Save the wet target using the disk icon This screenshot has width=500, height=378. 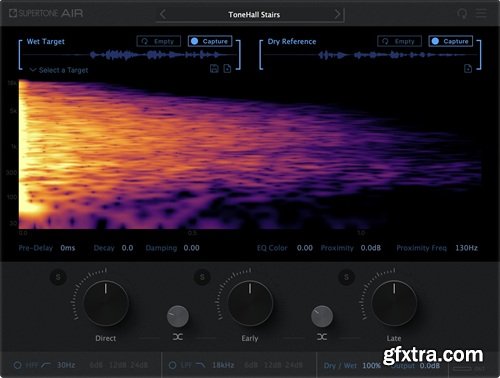(x=214, y=69)
